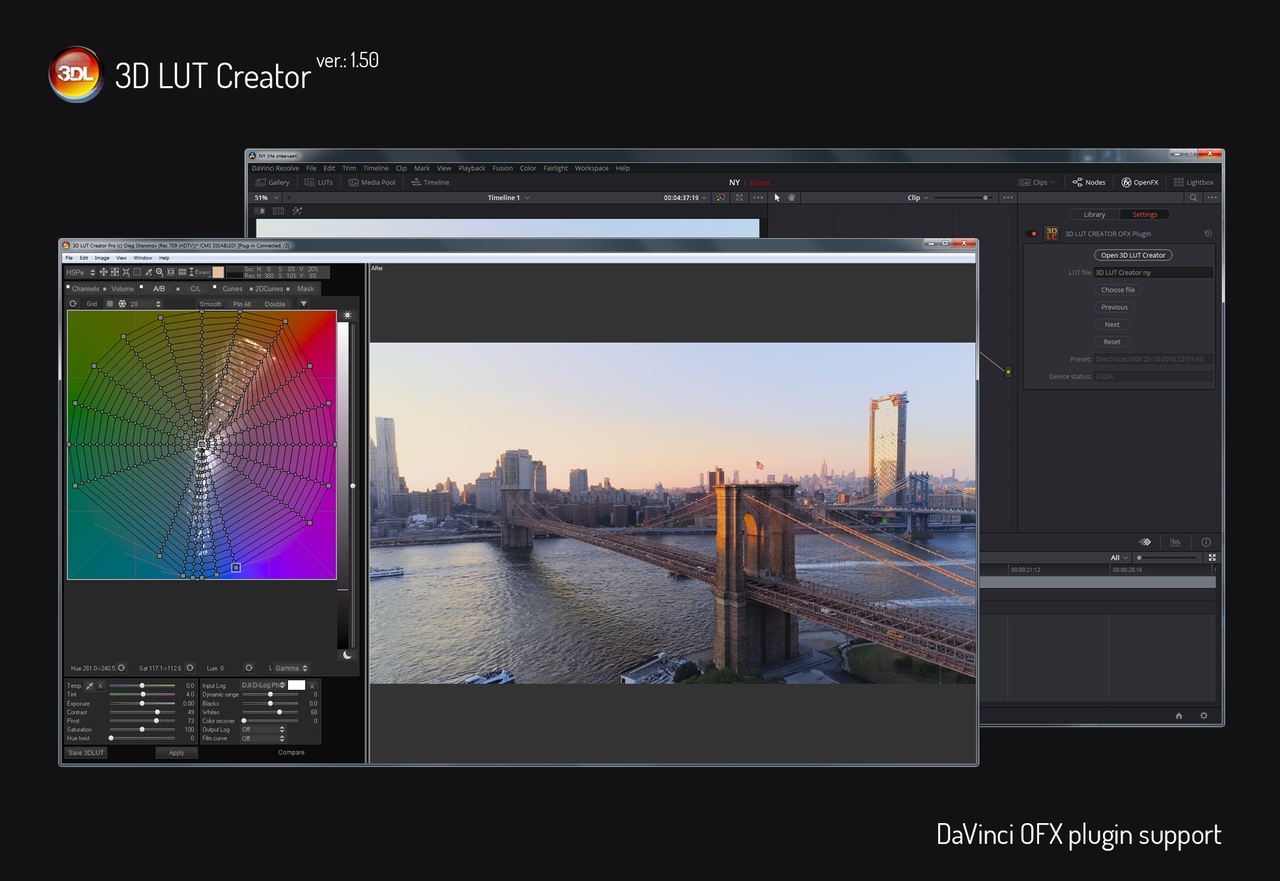Toggle the Mask checkbox
Screen dimensions: 1280x881
pos(288,289)
